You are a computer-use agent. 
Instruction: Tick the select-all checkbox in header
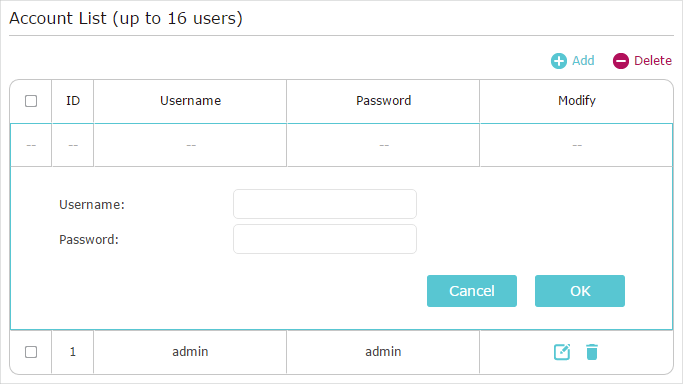[x=31, y=101]
